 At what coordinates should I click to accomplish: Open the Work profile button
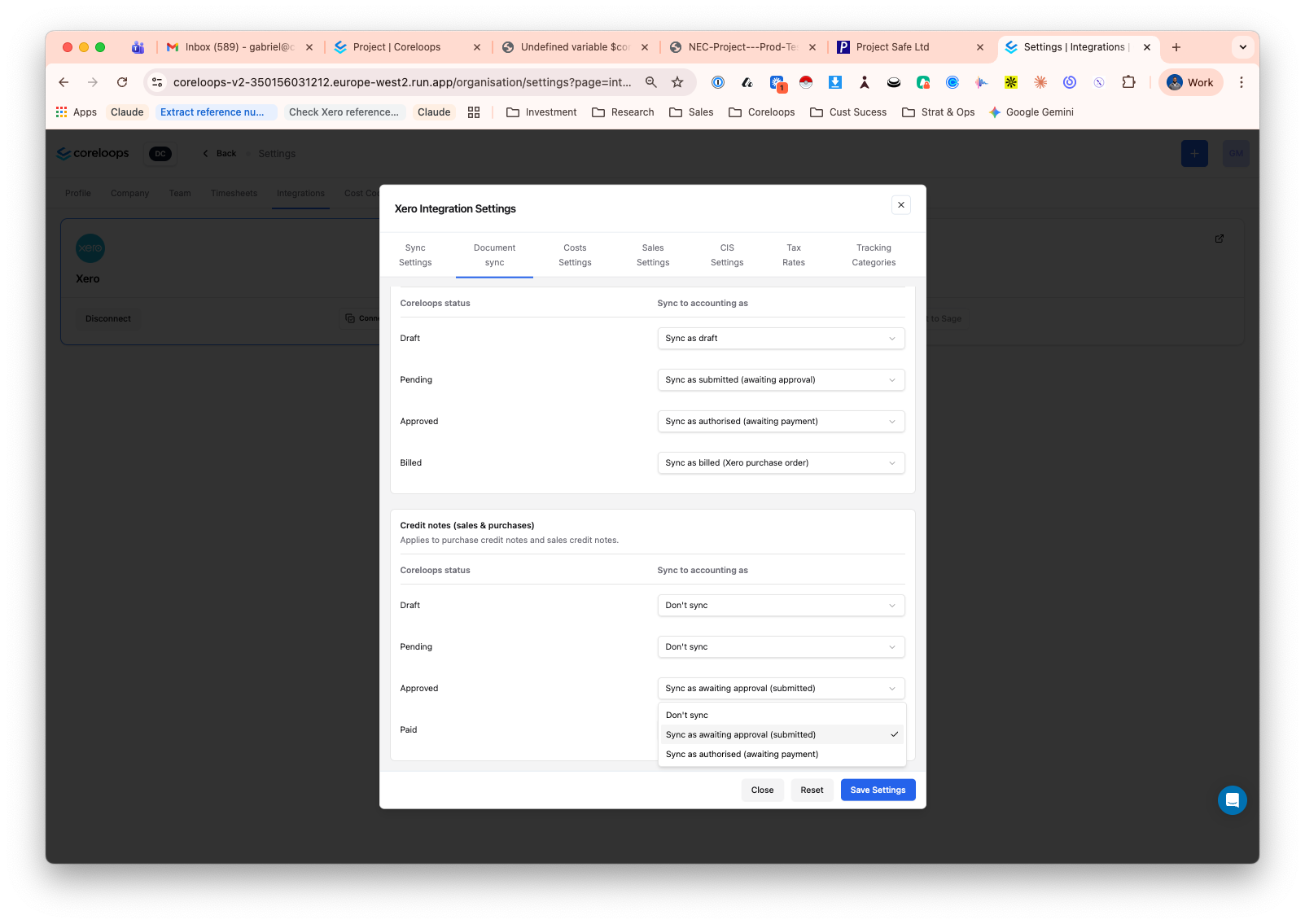[1190, 82]
